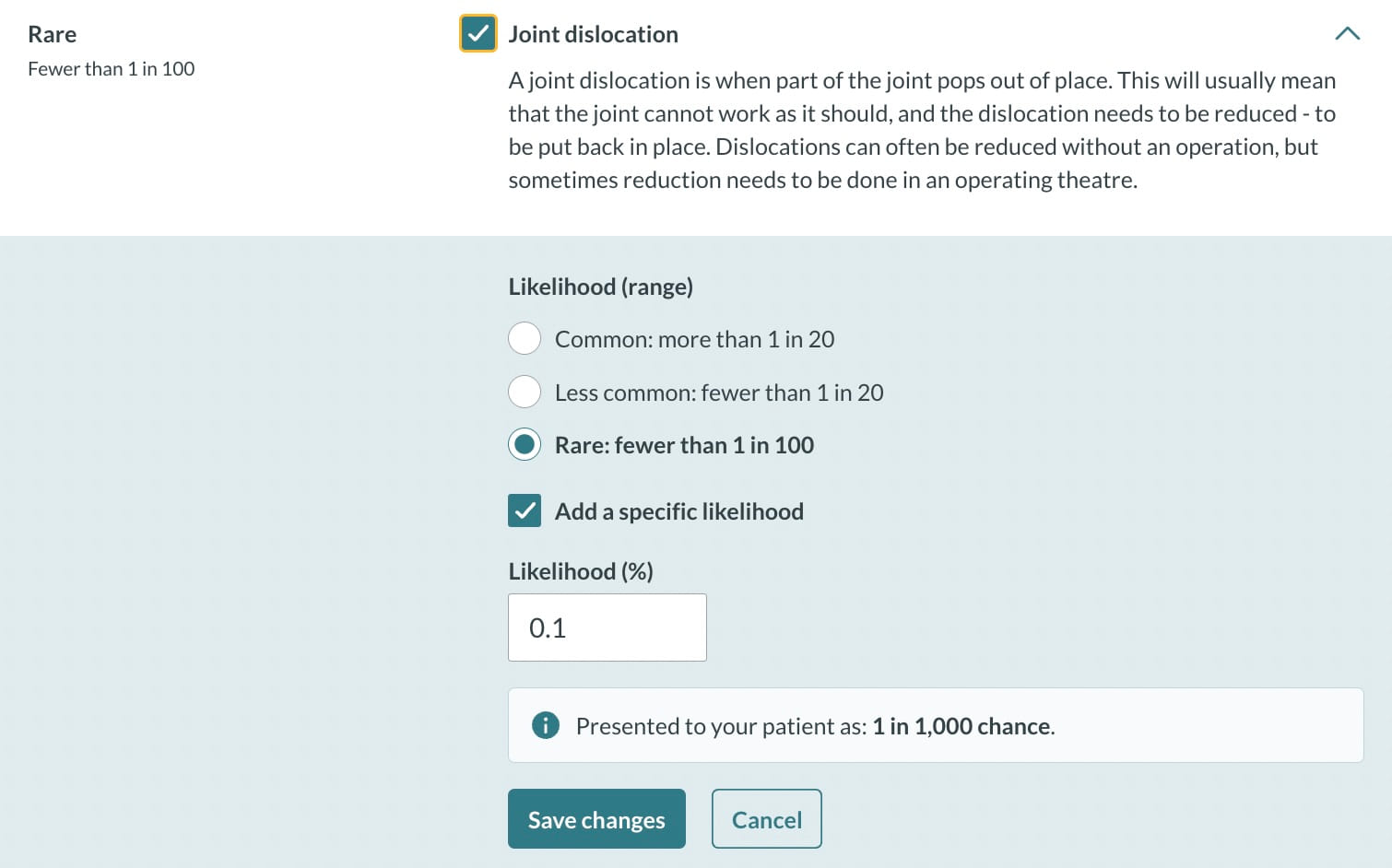Screen dimensions: 1392x868
Task: Click the info icon in the chance message
Action: click(x=546, y=725)
